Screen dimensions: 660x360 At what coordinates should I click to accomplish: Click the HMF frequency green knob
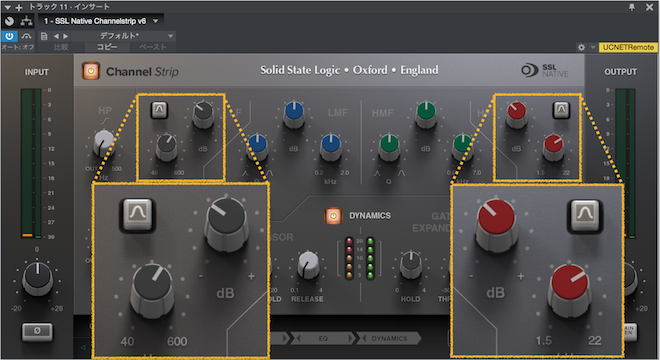[x=463, y=147]
